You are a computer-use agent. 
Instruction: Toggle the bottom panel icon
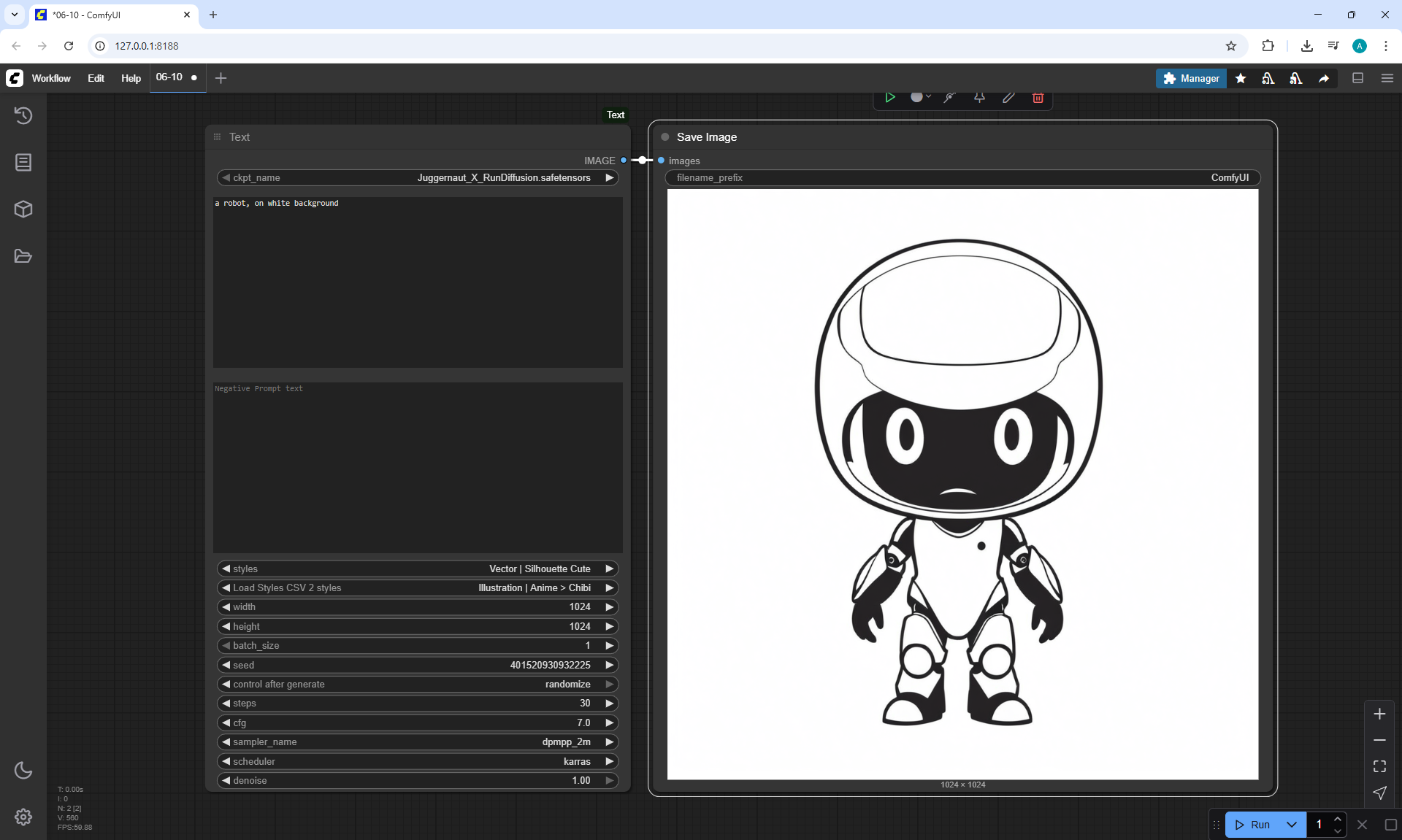click(1357, 78)
